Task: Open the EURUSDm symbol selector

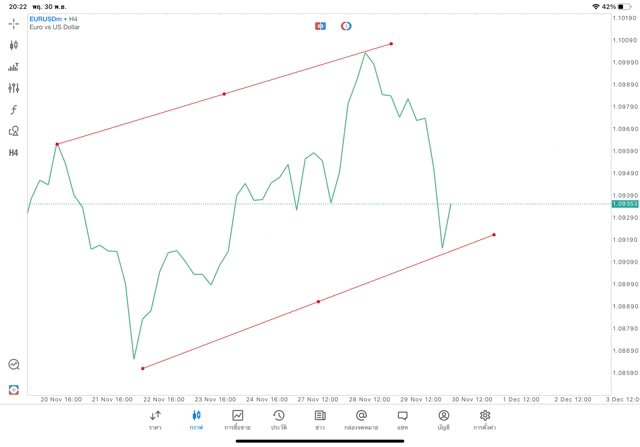Action: point(46,19)
